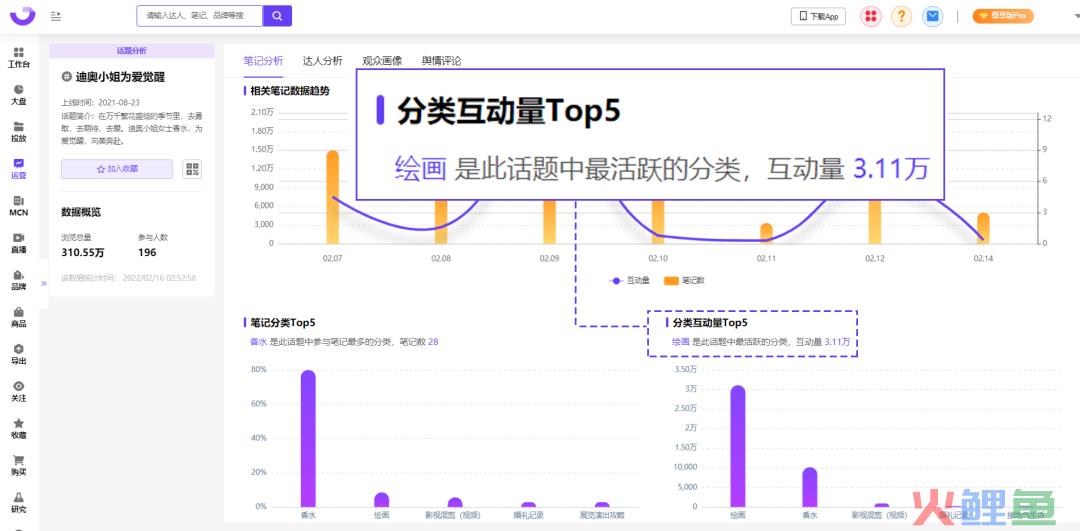
Task: Click the 婚礼记录 label in 笔记分类 chart
Action: point(528,514)
